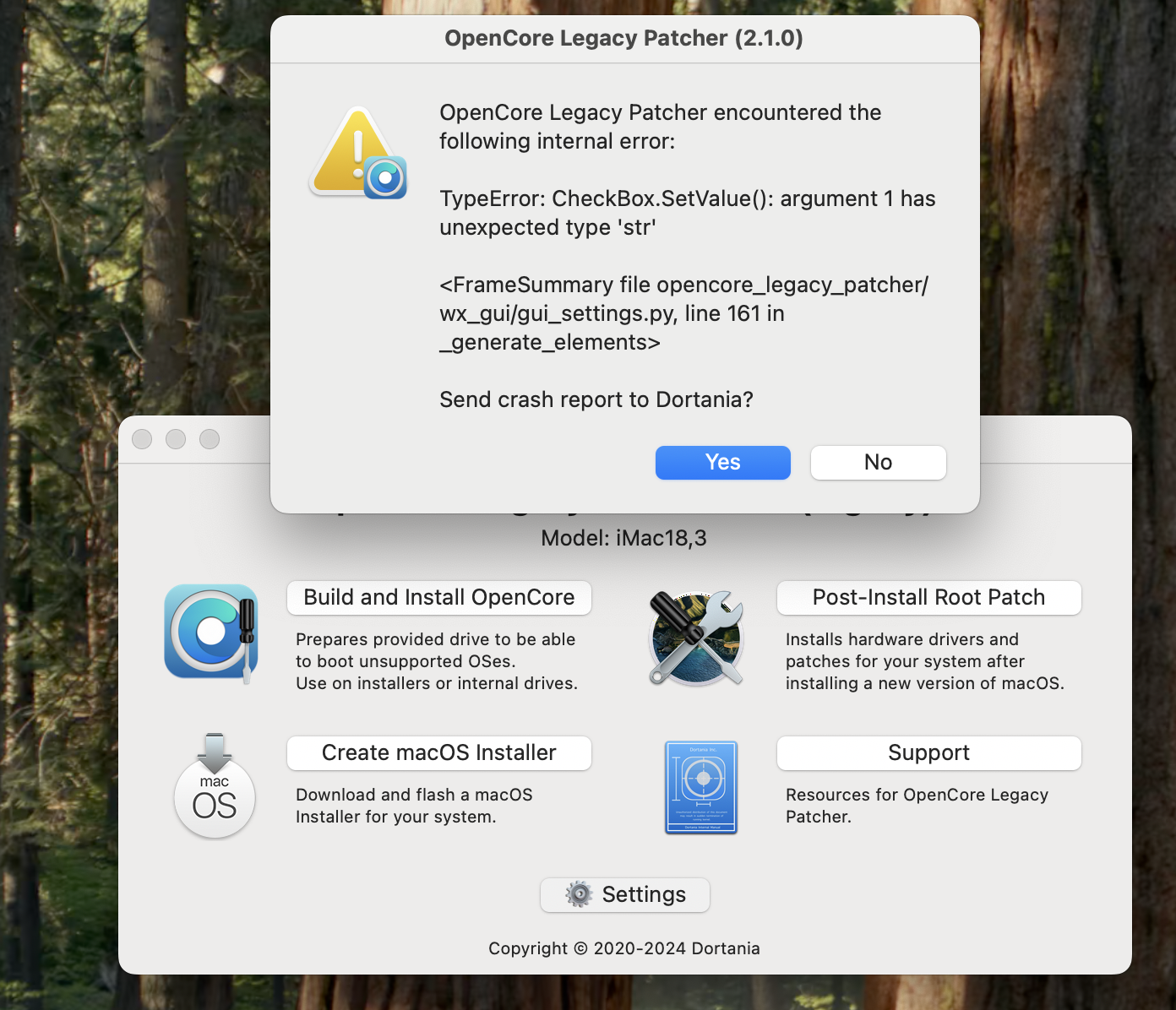Viewport: 1176px width, 1010px height.
Task: Click the 'encountered the following internal error' text
Action: point(661,127)
